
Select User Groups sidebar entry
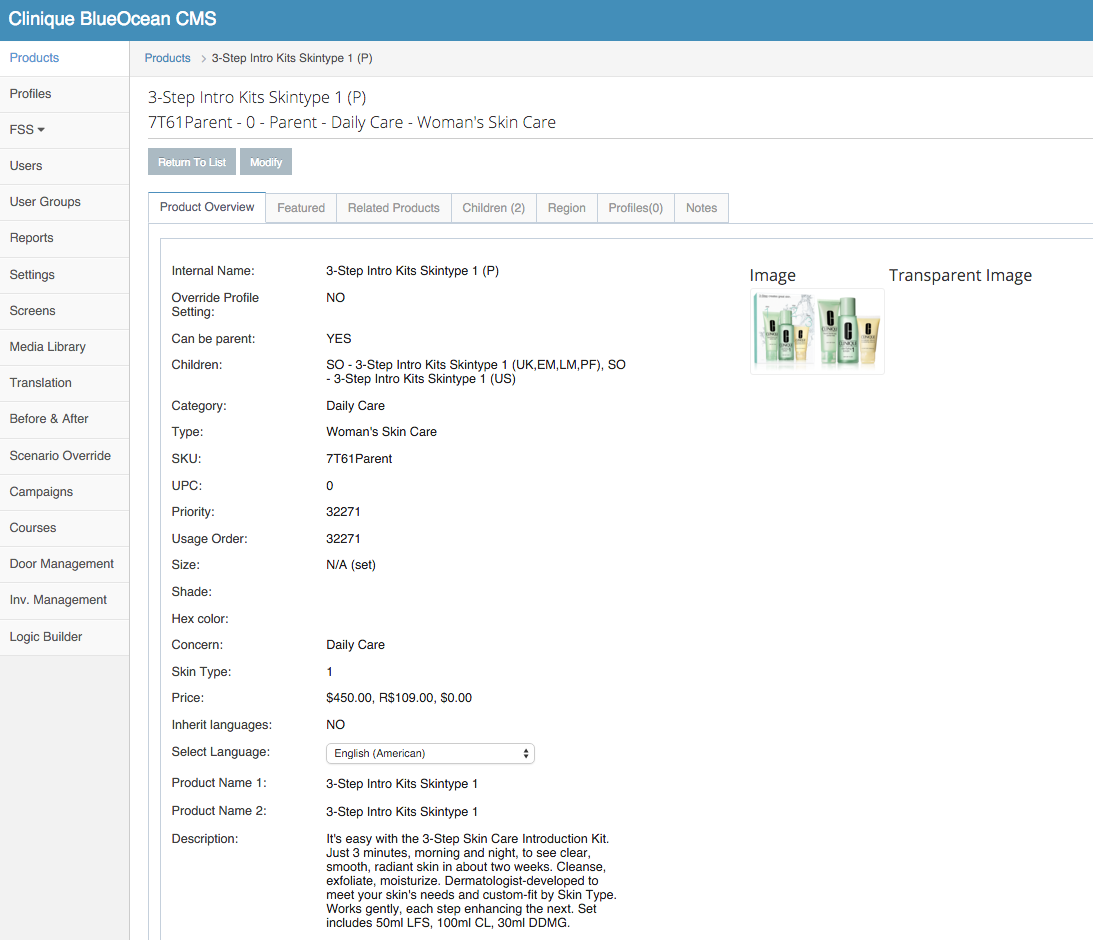(64, 202)
